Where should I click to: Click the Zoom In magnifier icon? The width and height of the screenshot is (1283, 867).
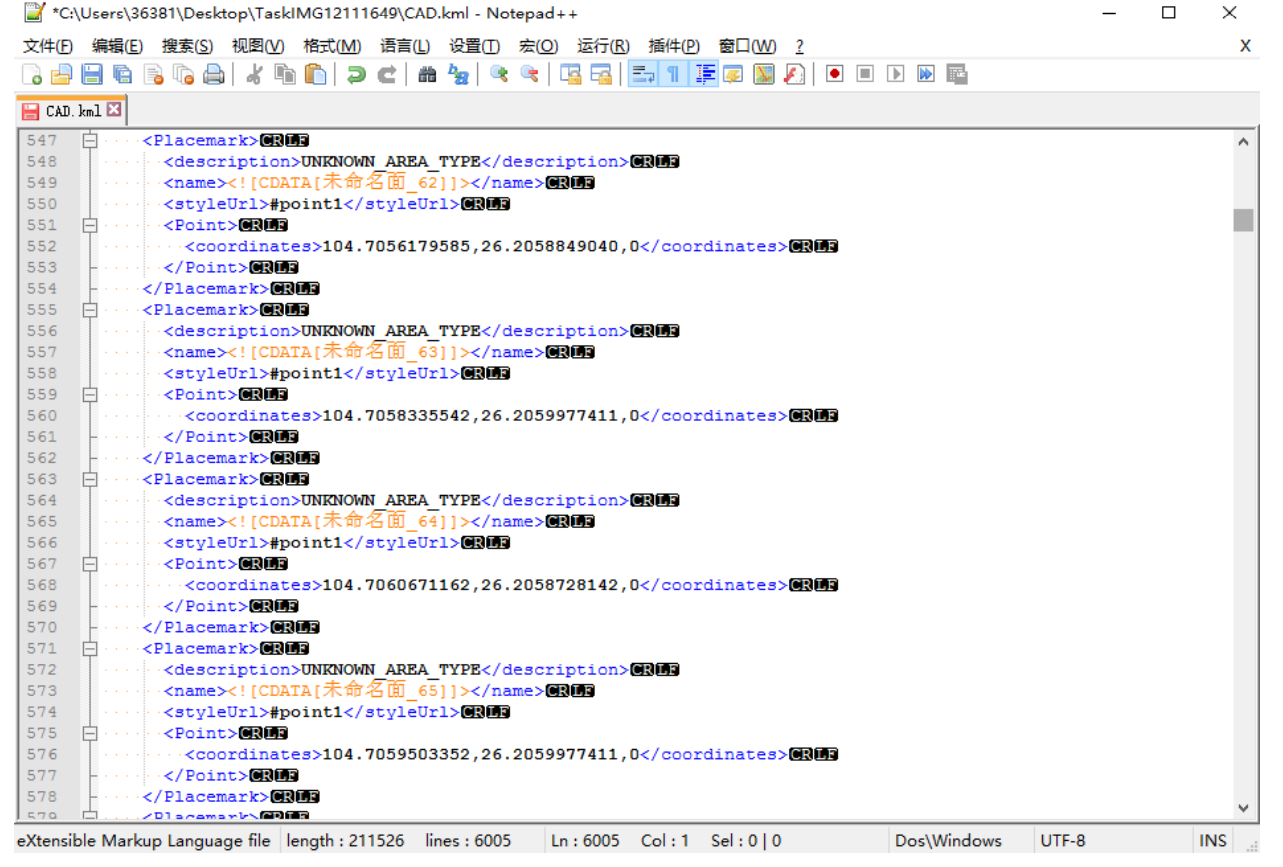tap(499, 74)
